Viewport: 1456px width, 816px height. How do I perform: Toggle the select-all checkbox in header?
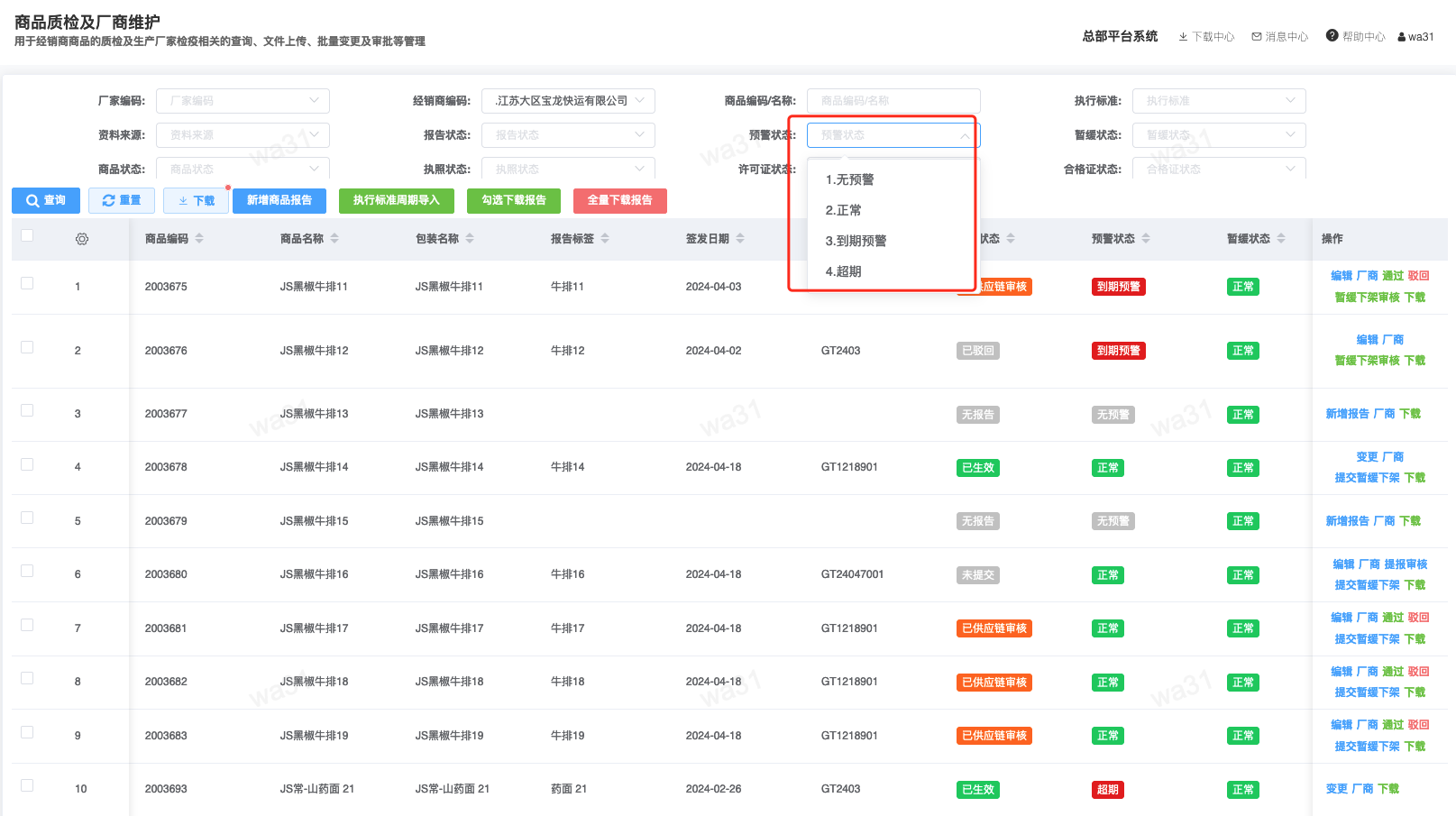27,235
